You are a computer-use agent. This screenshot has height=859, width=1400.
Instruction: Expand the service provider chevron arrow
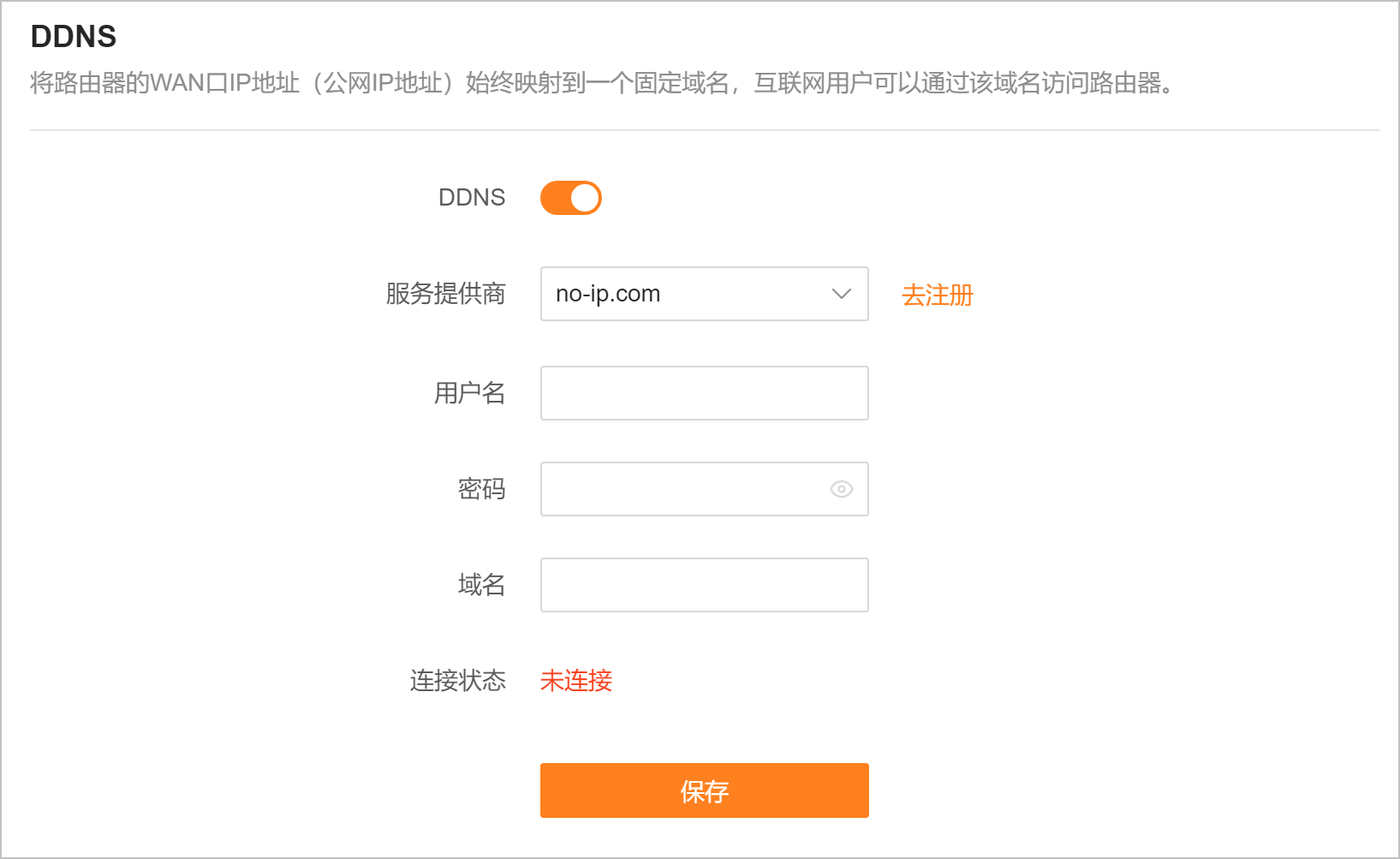(841, 294)
